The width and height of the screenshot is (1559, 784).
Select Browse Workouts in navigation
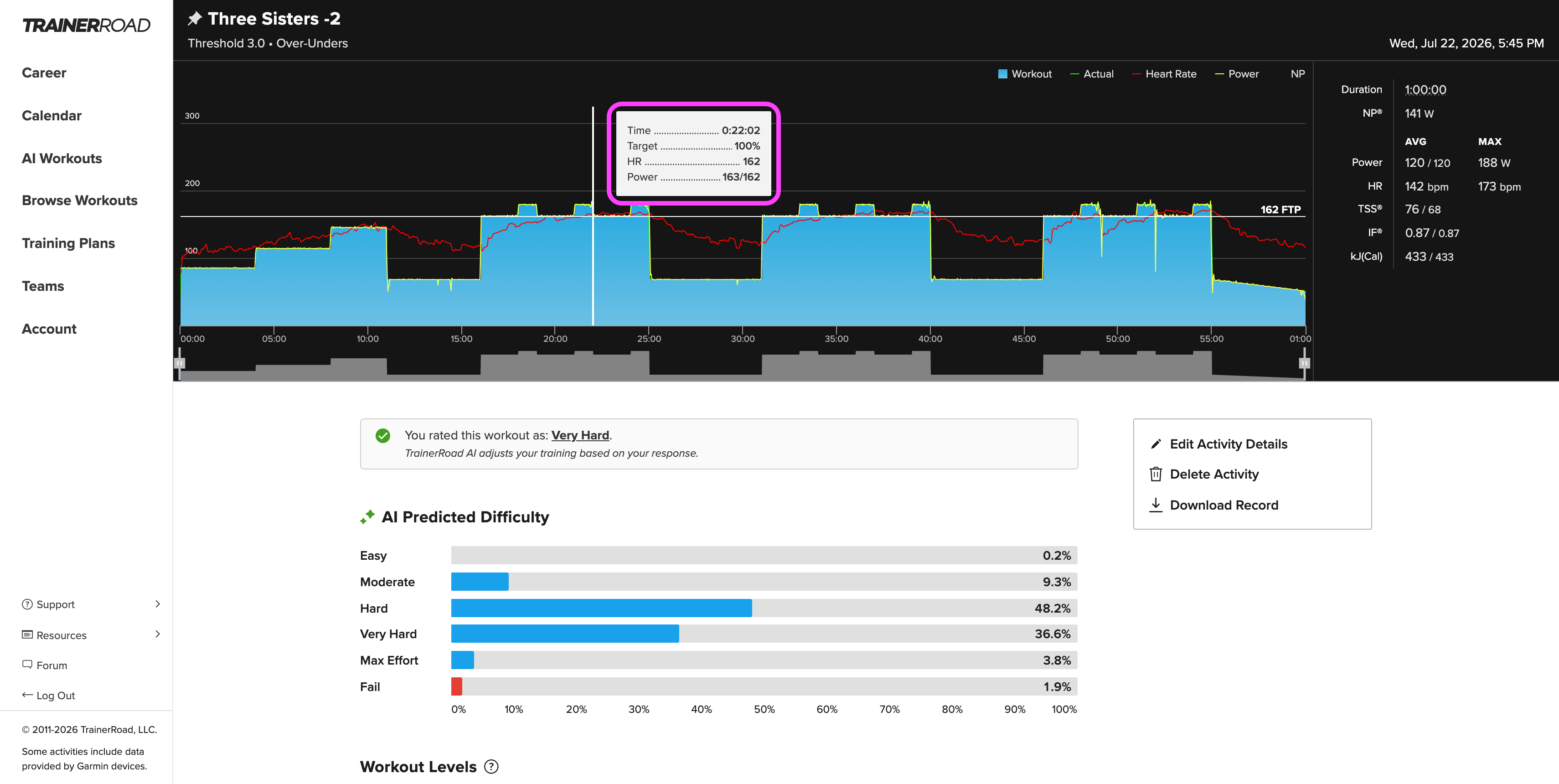80,200
